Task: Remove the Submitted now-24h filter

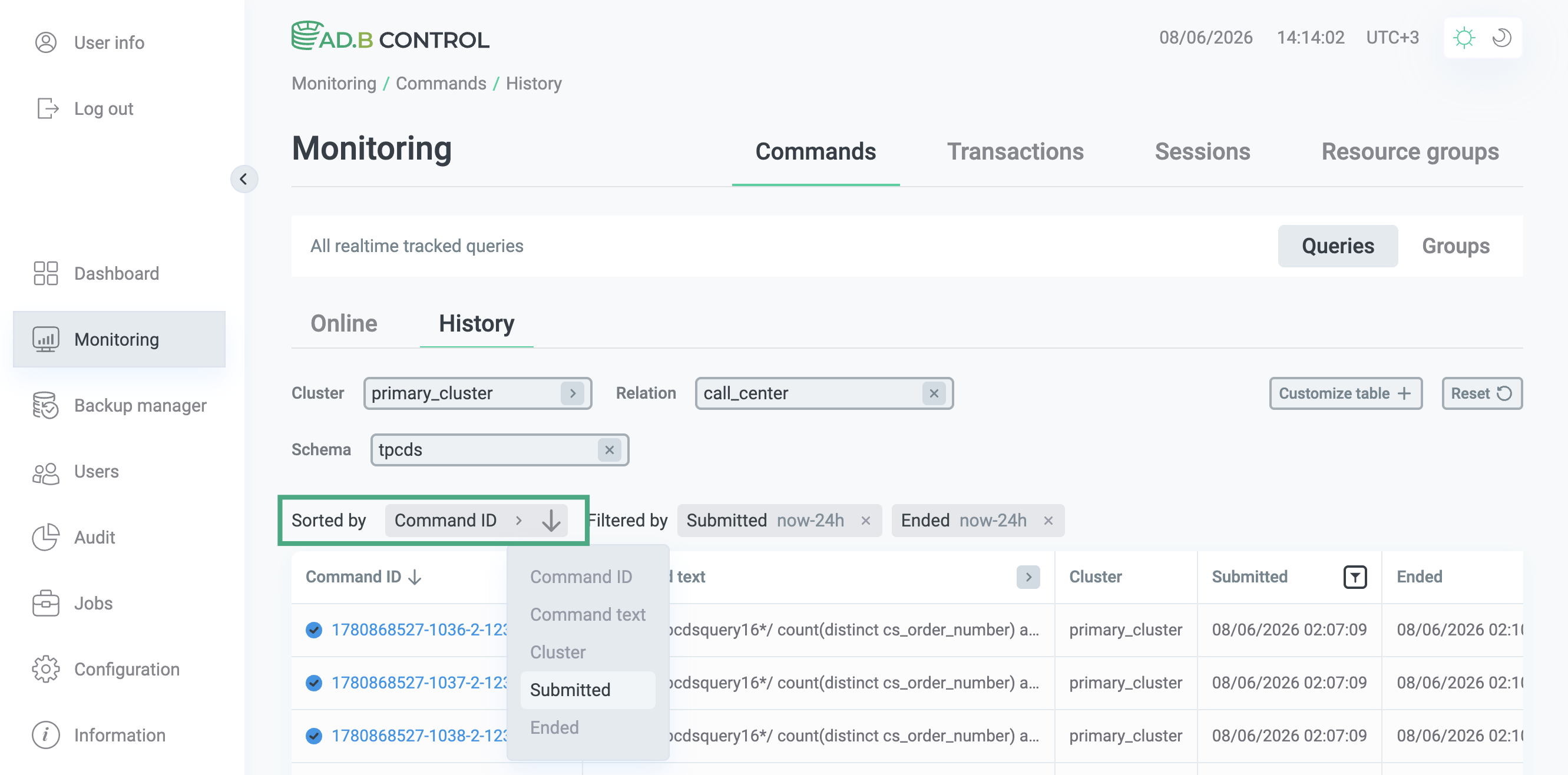Action: [x=865, y=521]
